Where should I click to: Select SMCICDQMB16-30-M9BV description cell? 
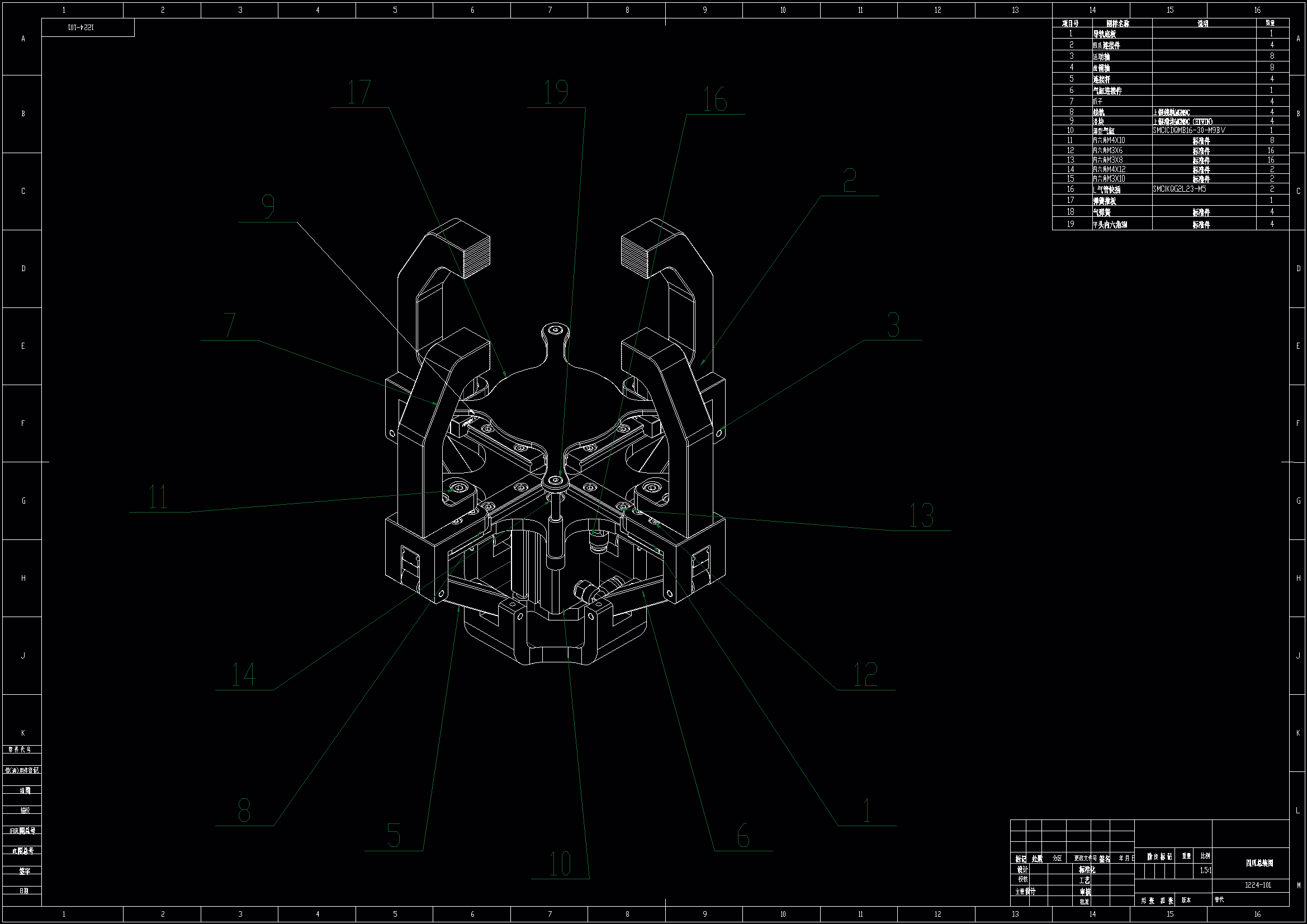[1188, 130]
